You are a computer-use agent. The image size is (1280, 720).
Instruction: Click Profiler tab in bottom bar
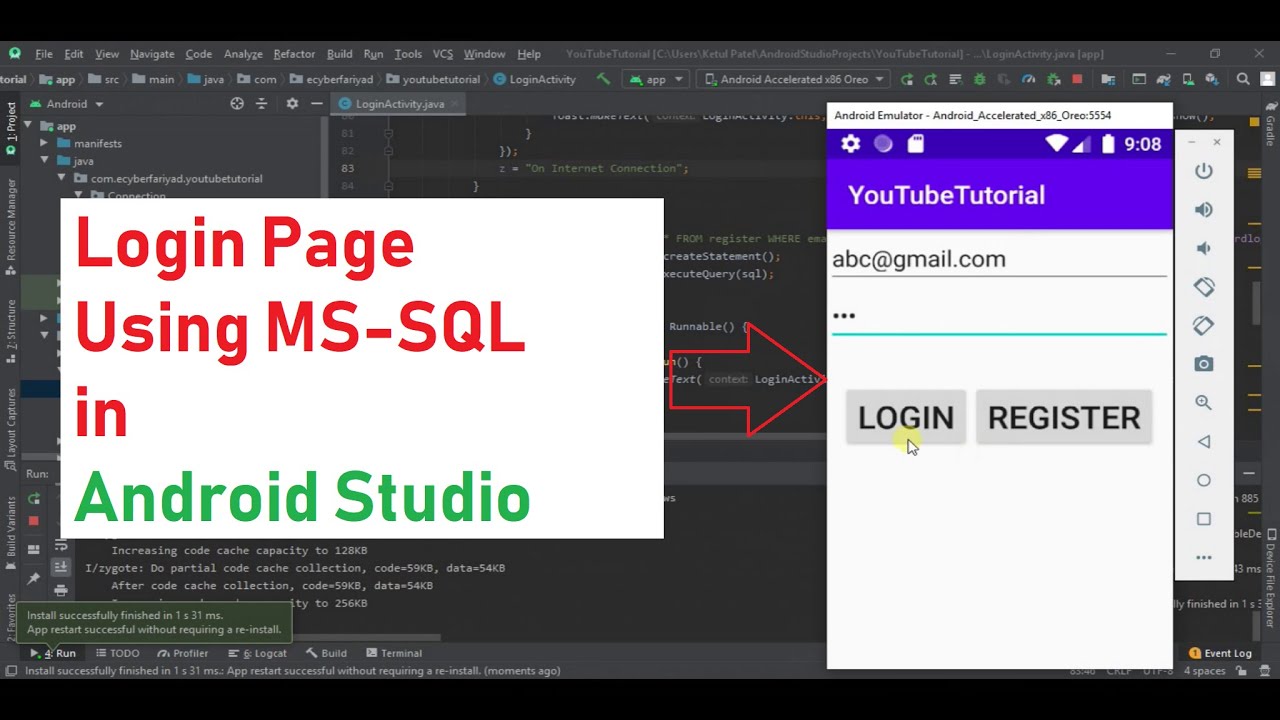pyautogui.click(x=183, y=653)
